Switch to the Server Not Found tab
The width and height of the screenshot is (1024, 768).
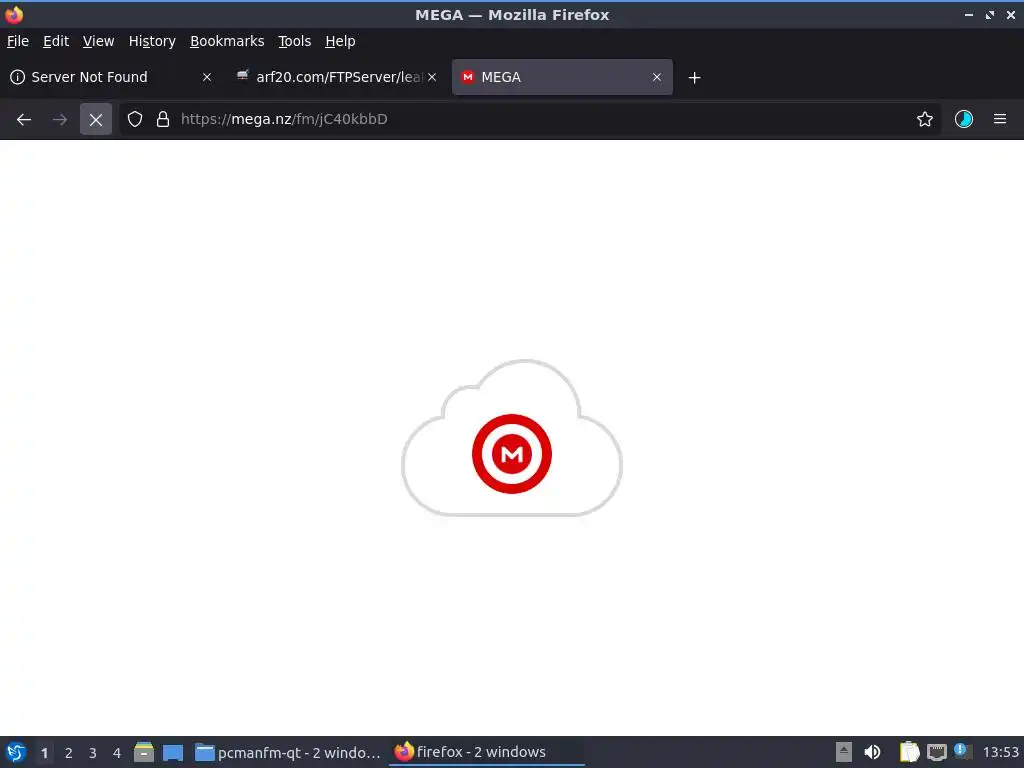[x=111, y=77]
